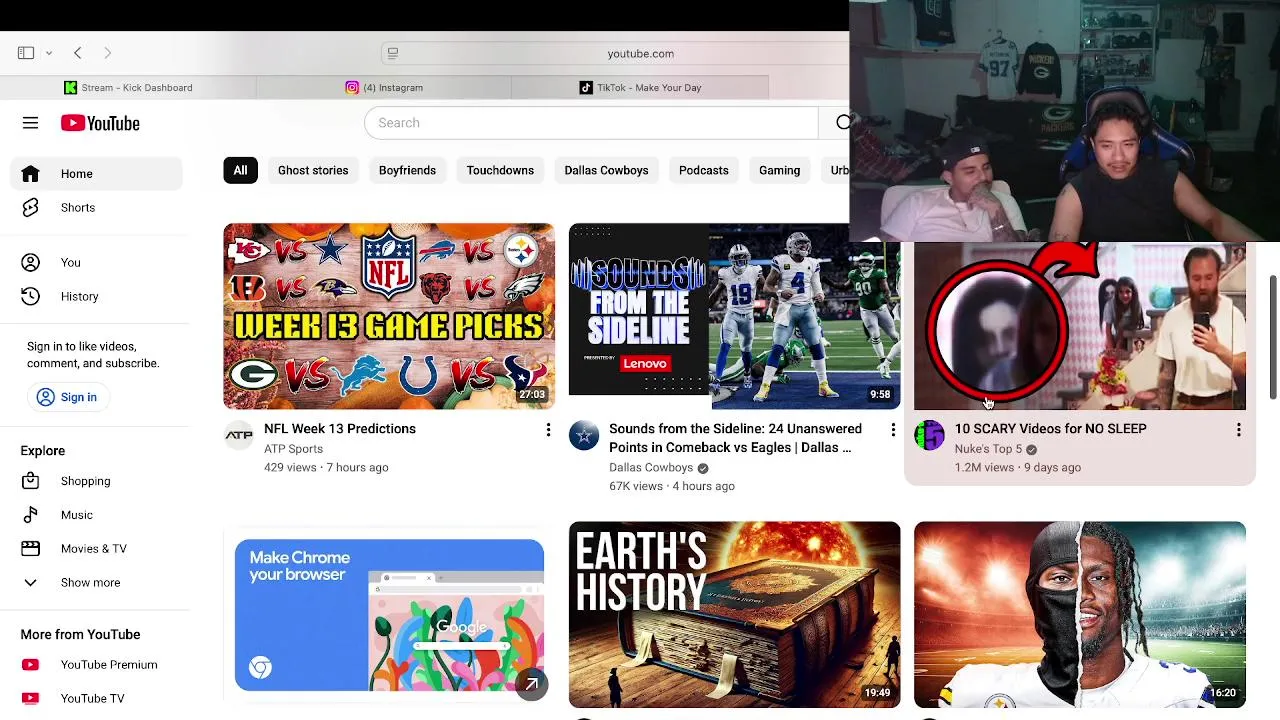Open the football player split-face thumbnail
The width and height of the screenshot is (1280, 720).
pyautogui.click(x=1079, y=614)
